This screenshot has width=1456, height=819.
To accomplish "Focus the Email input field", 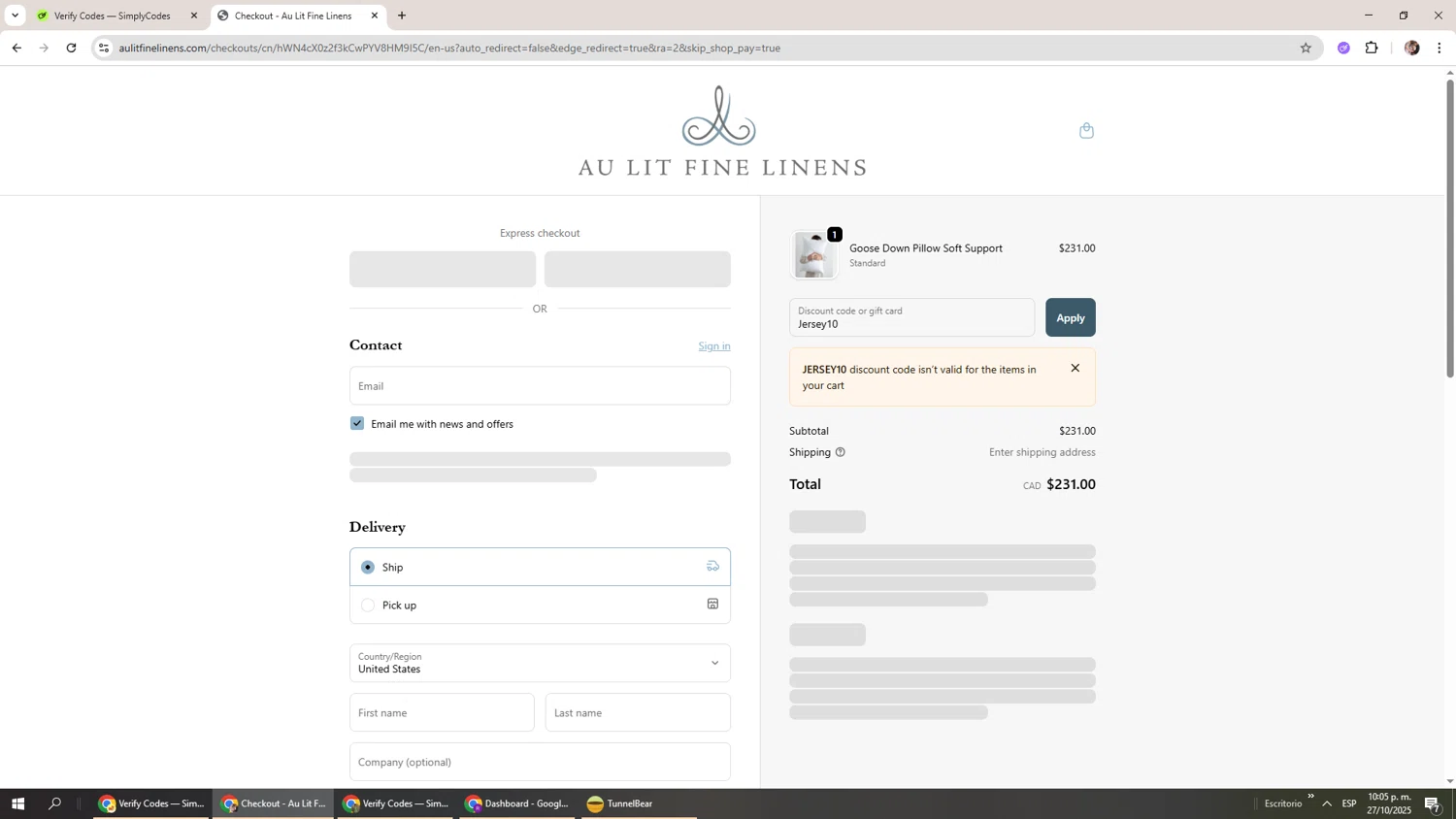I will [540, 385].
